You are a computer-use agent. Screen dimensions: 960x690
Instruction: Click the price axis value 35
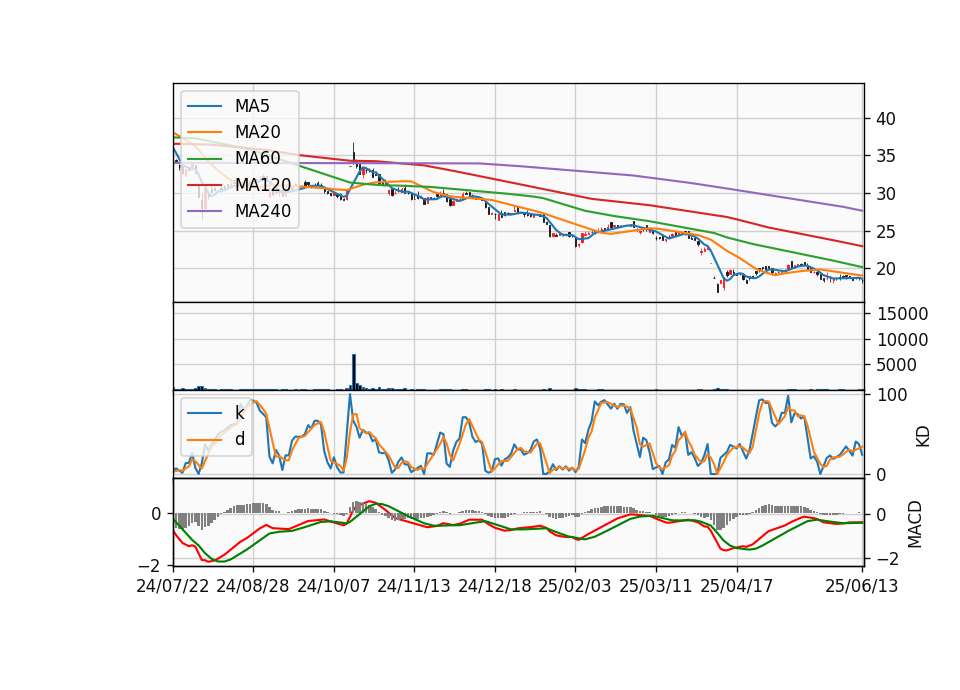click(885, 156)
